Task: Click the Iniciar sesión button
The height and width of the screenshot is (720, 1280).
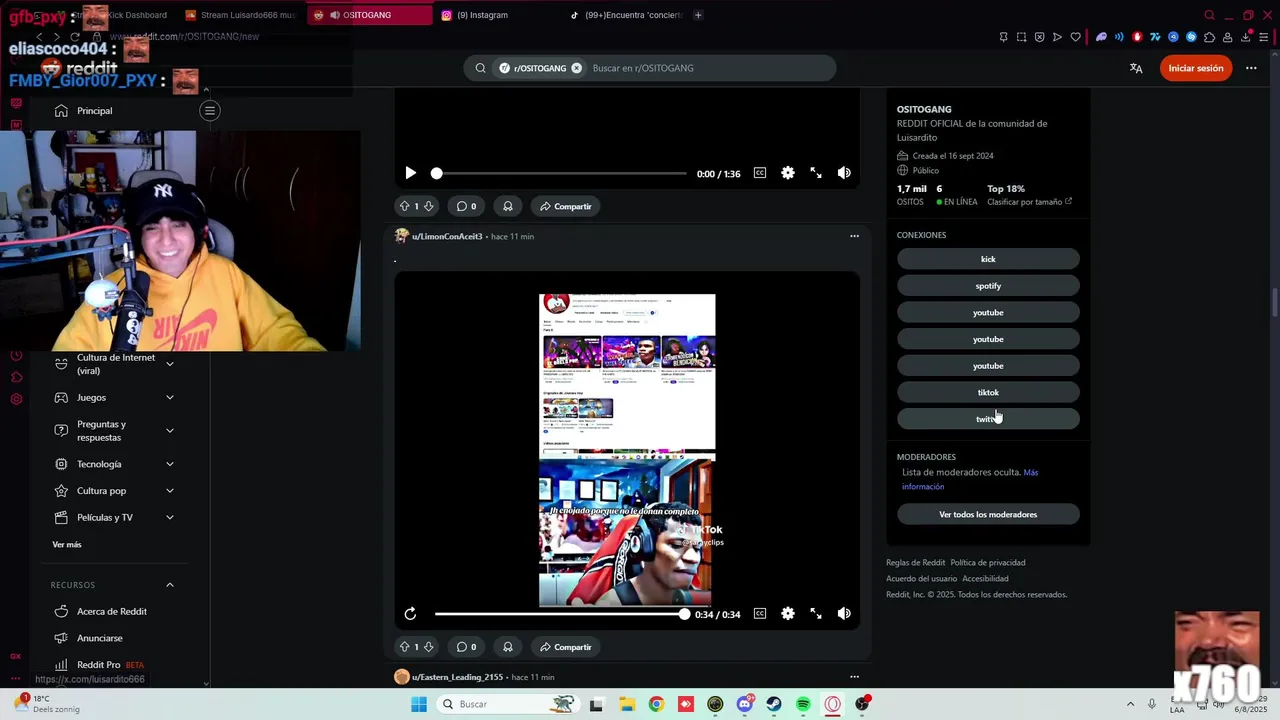Action: coord(1196,68)
